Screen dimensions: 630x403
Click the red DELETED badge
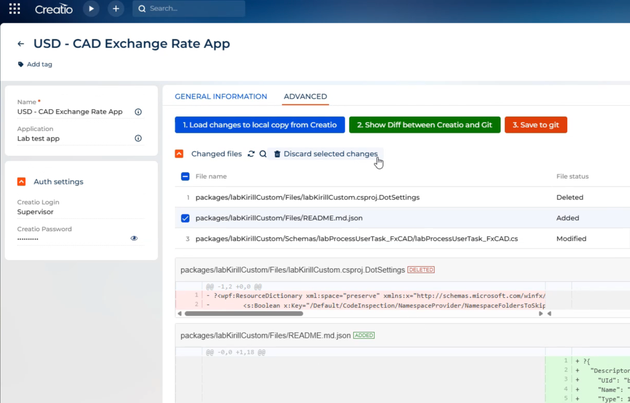coord(421,270)
